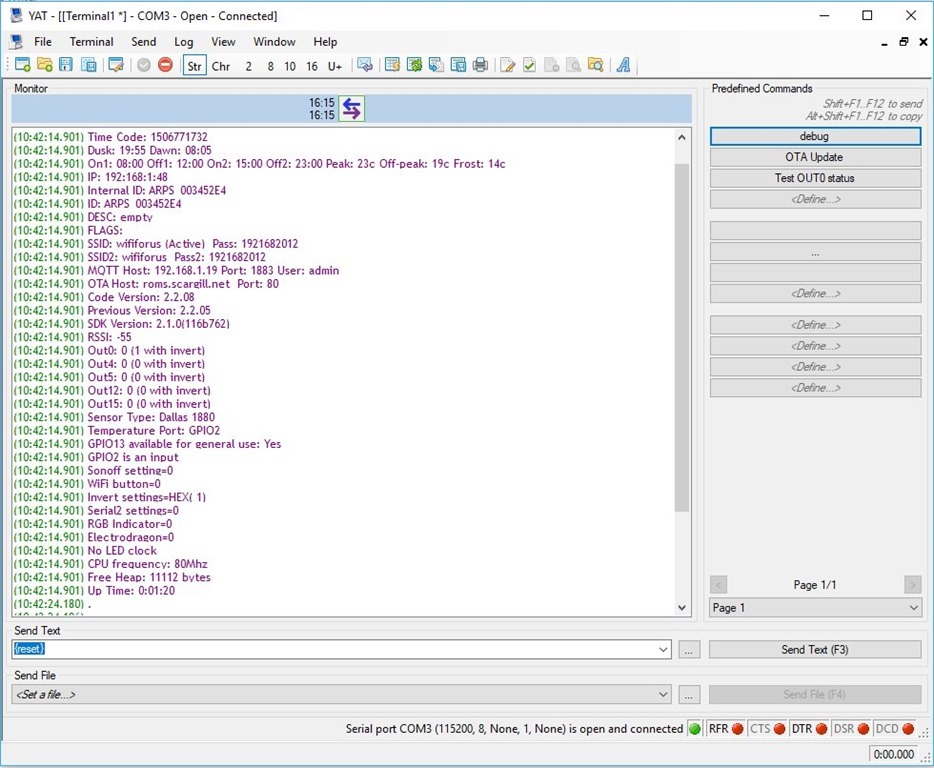
Task: Click the purple arrows connection icon in Monitor
Action: pos(351,109)
